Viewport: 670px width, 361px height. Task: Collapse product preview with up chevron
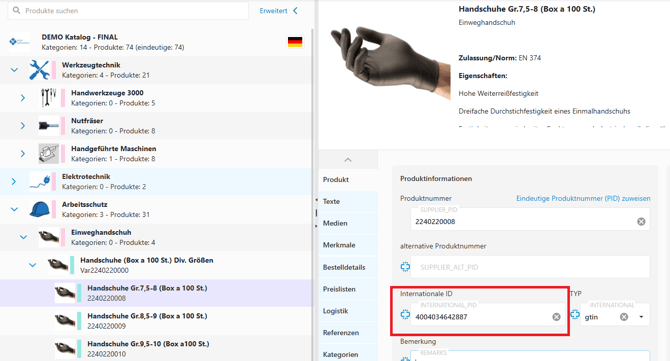(348, 160)
